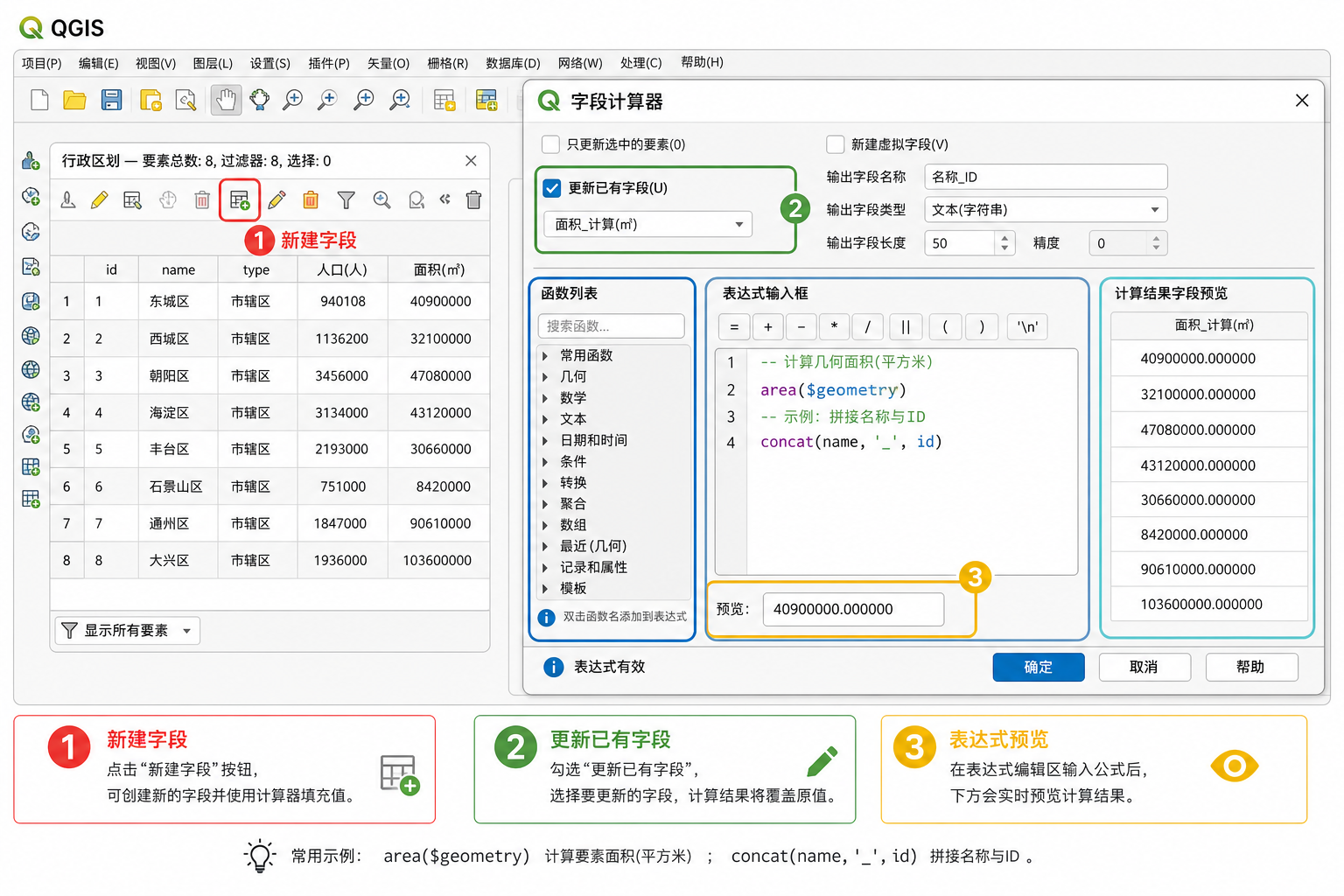Click the double chevron icon in attribute toolbar
Image resolution: width=1344 pixels, height=896 pixels.
445,199
